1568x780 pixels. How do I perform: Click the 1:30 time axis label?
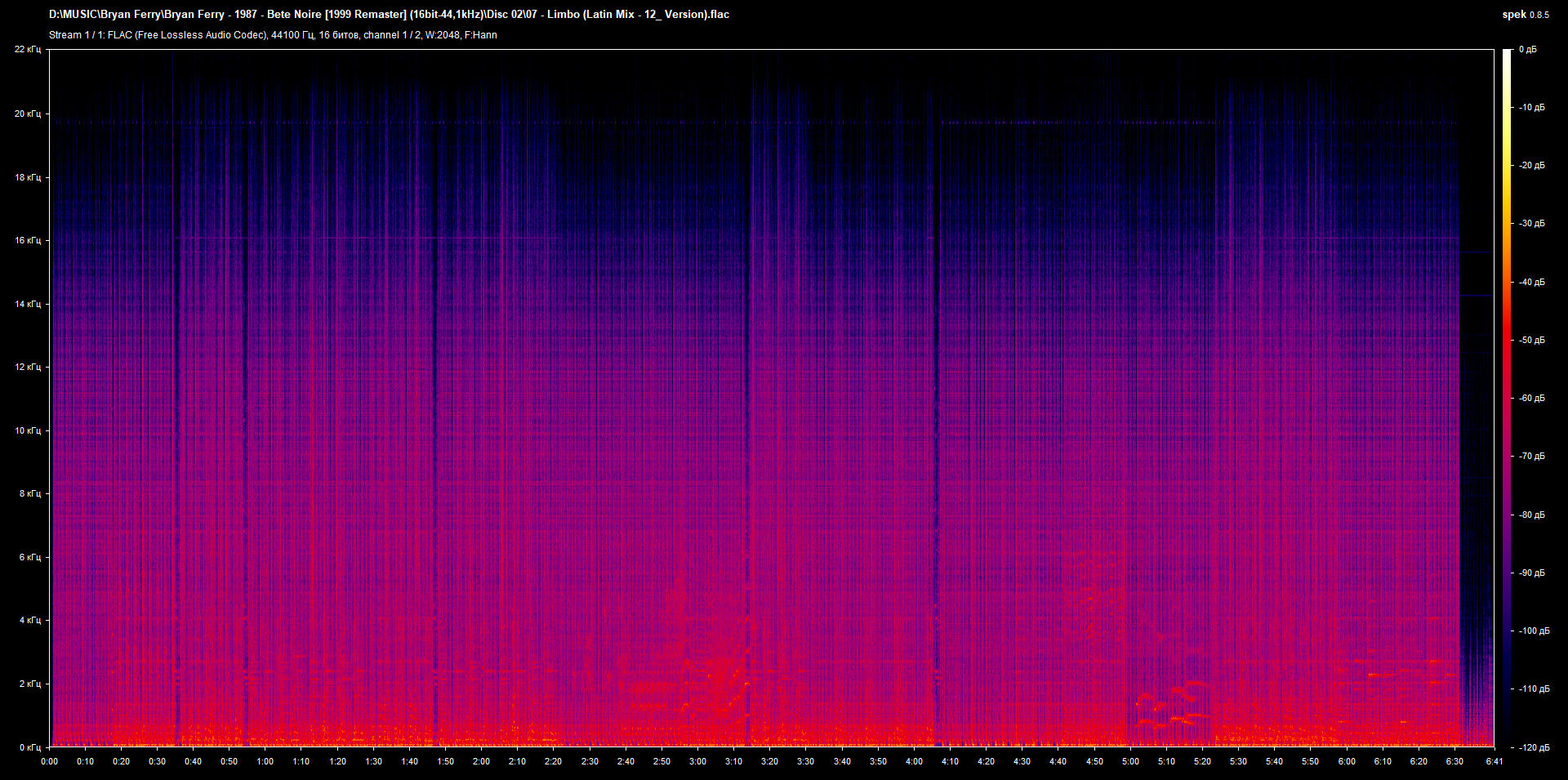pyautogui.click(x=373, y=762)
